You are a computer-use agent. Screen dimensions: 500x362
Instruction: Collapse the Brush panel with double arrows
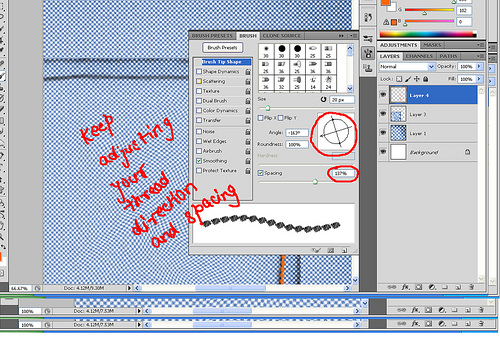341,36
